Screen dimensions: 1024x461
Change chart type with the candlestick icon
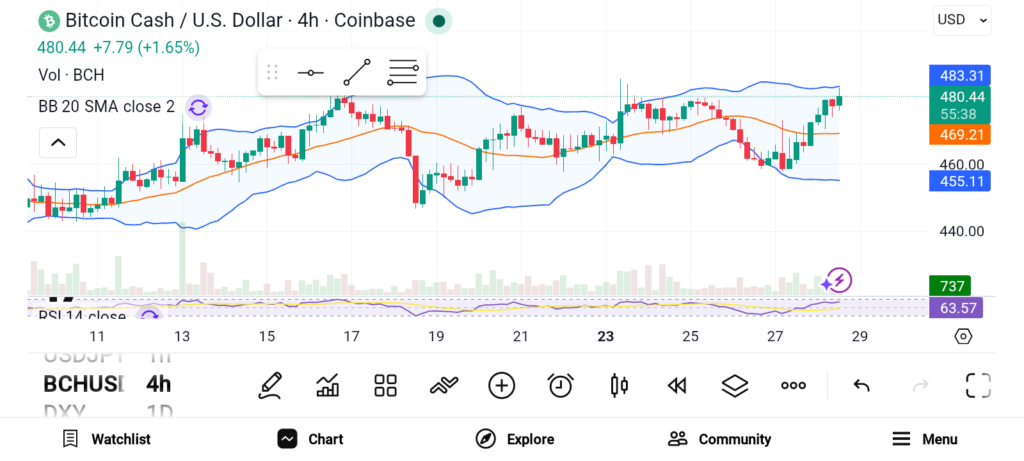pyautogui.click(x=619, y=385)
